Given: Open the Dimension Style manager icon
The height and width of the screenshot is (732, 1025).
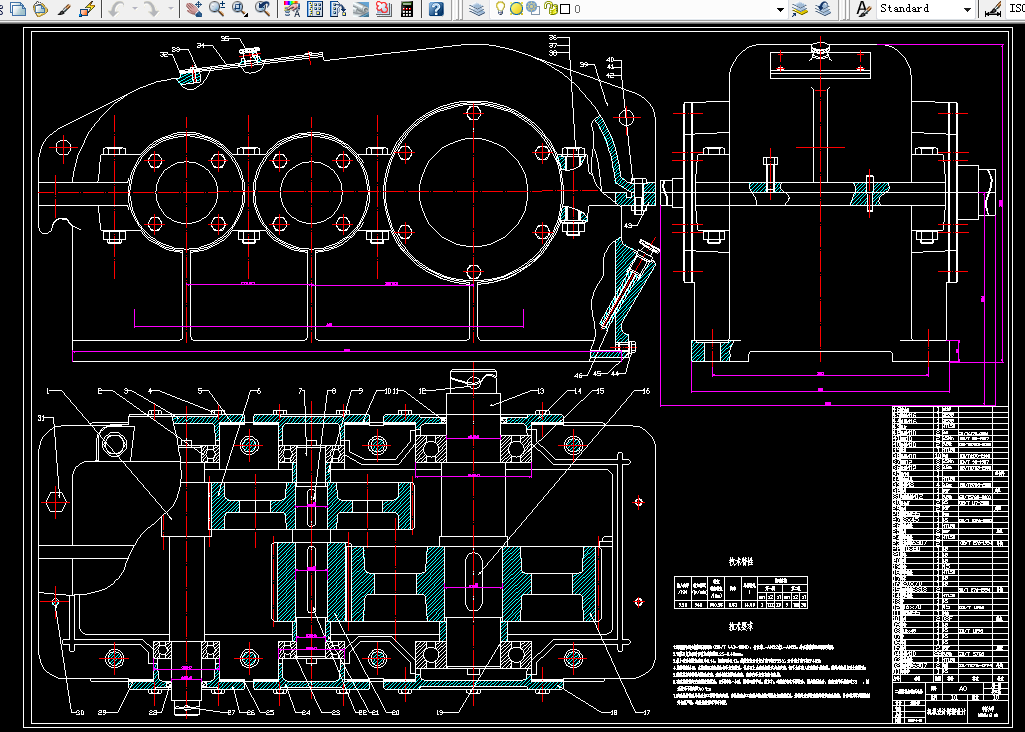Looking at the screenshot, I should [992, 8].
